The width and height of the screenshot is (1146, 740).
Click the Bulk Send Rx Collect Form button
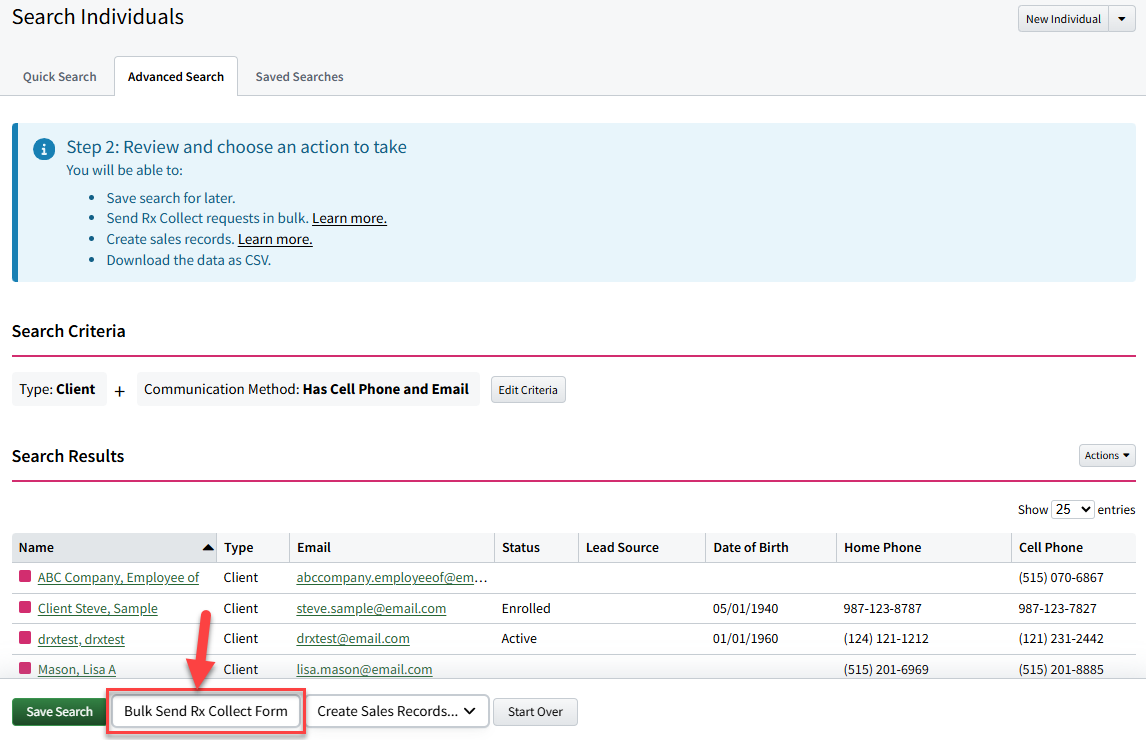point(205,712)
